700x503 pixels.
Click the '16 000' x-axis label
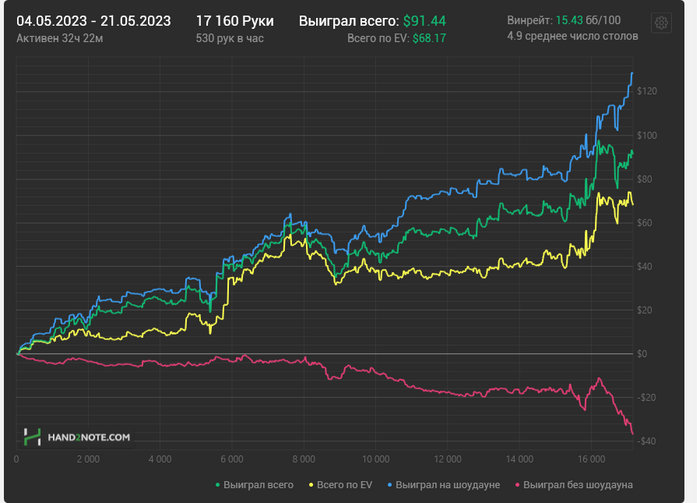(x=591, y=459)
